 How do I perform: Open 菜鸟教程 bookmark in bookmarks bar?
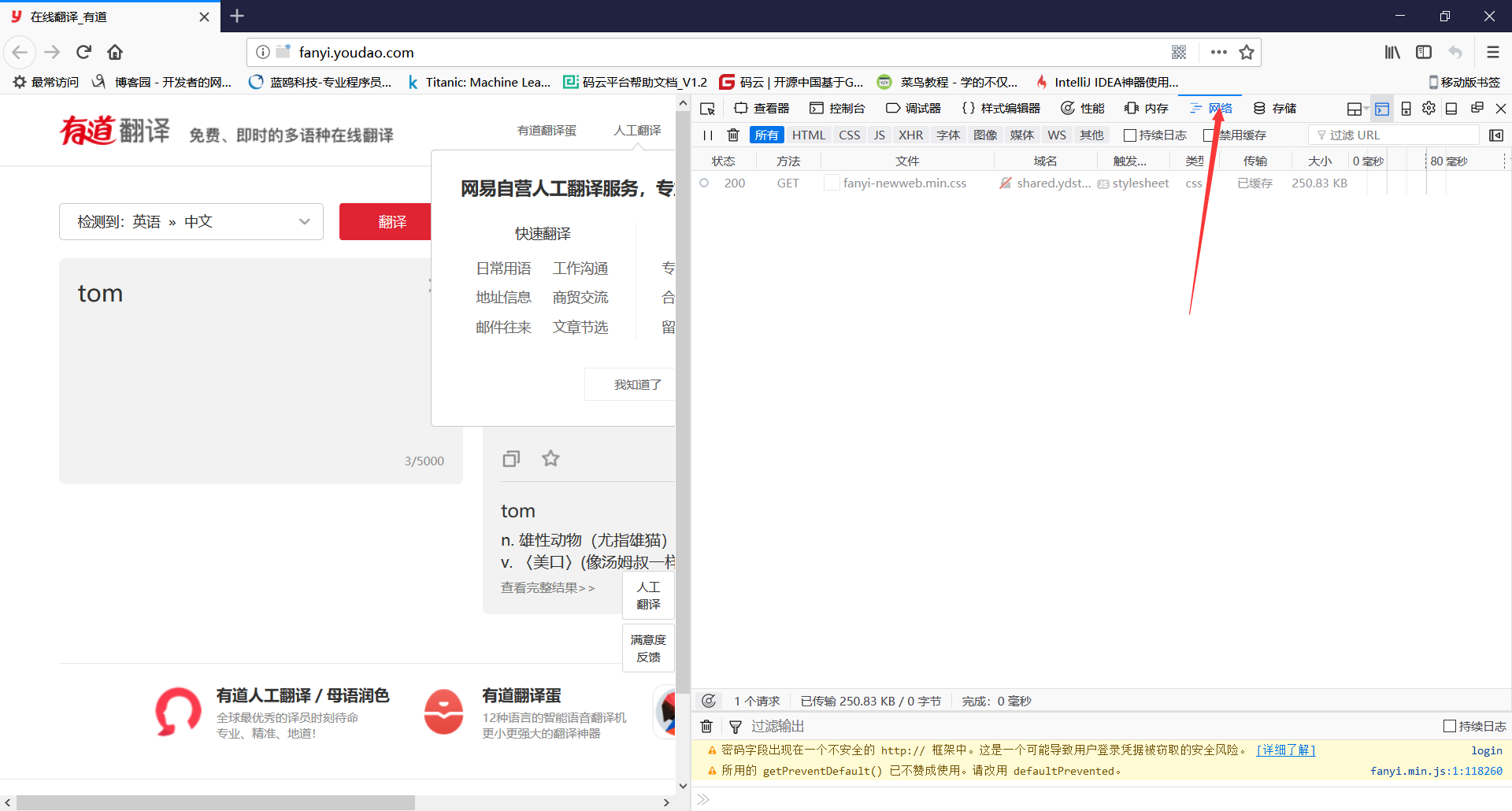point(948,82)
